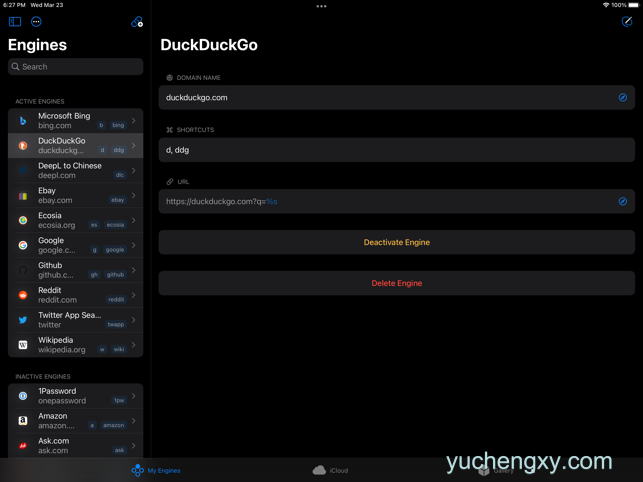Click the duckduckgo.com domain name field

(397, 97)
